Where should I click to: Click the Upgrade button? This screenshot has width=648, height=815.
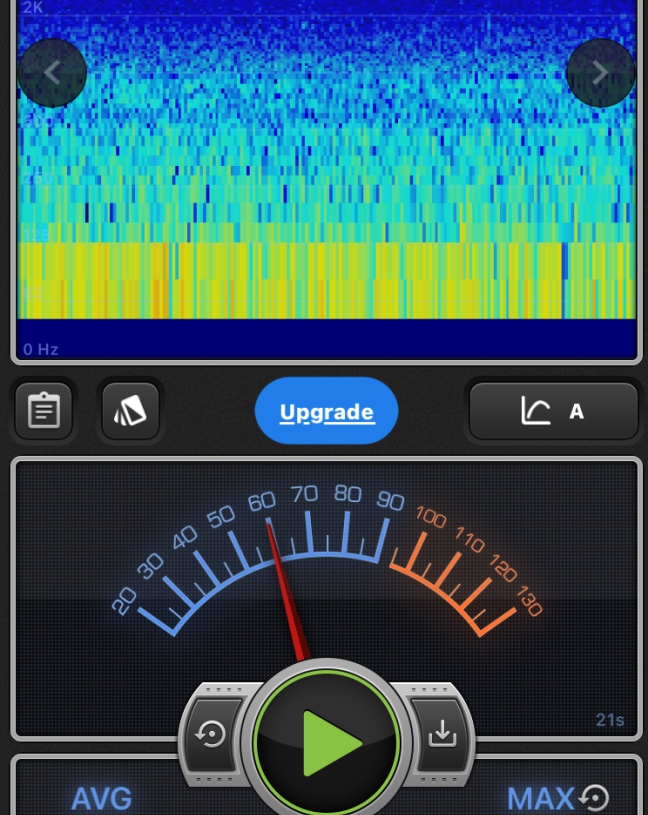coord(326,411)
